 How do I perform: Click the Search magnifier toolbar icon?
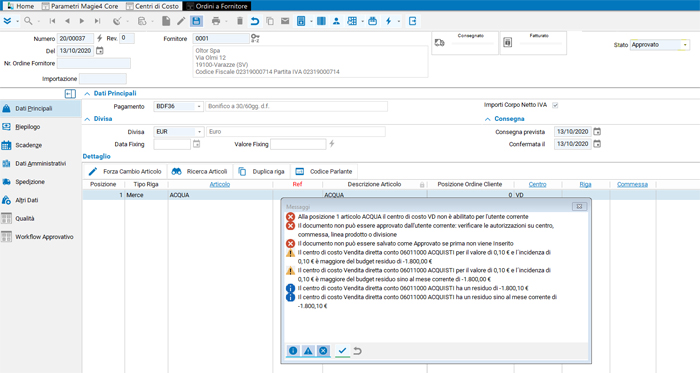point(28,21)
